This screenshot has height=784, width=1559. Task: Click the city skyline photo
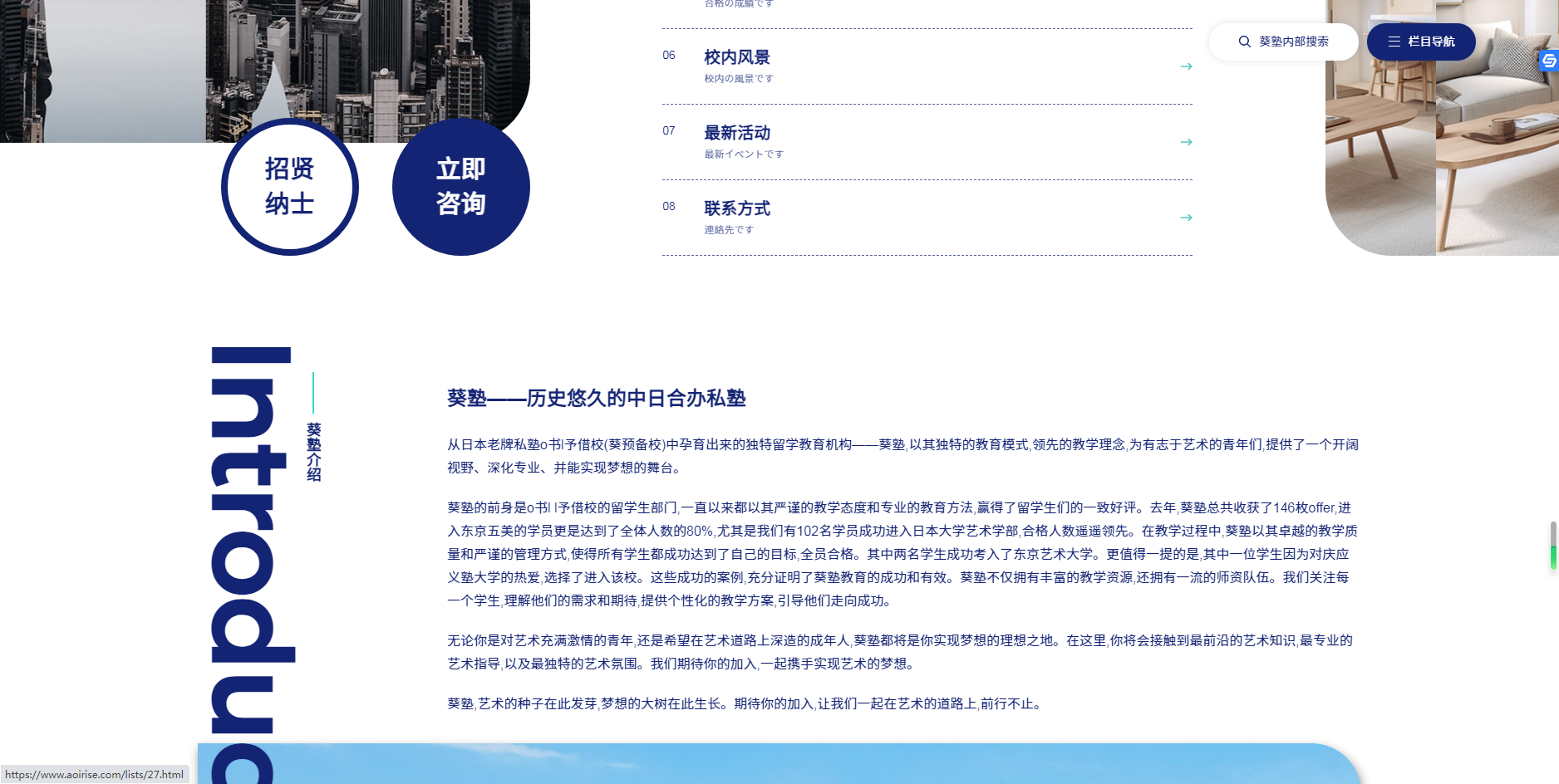click(366, 58)
